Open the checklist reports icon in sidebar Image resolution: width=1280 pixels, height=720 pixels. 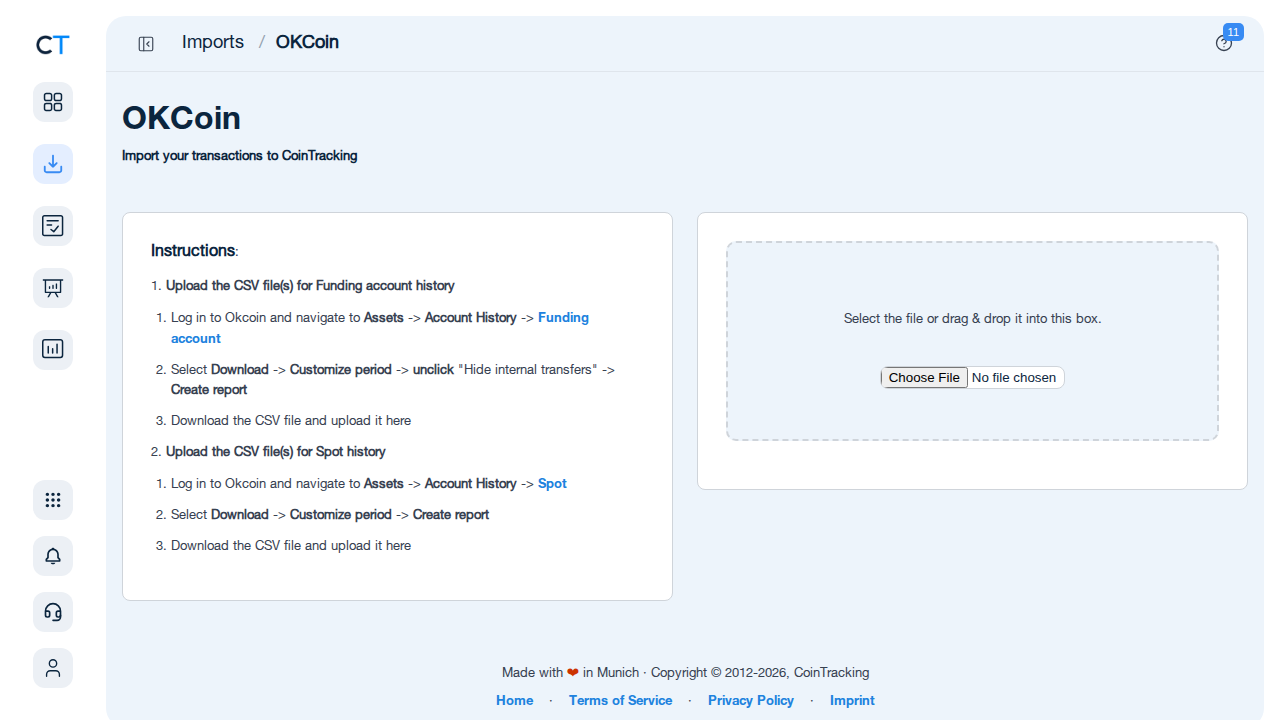53,226
